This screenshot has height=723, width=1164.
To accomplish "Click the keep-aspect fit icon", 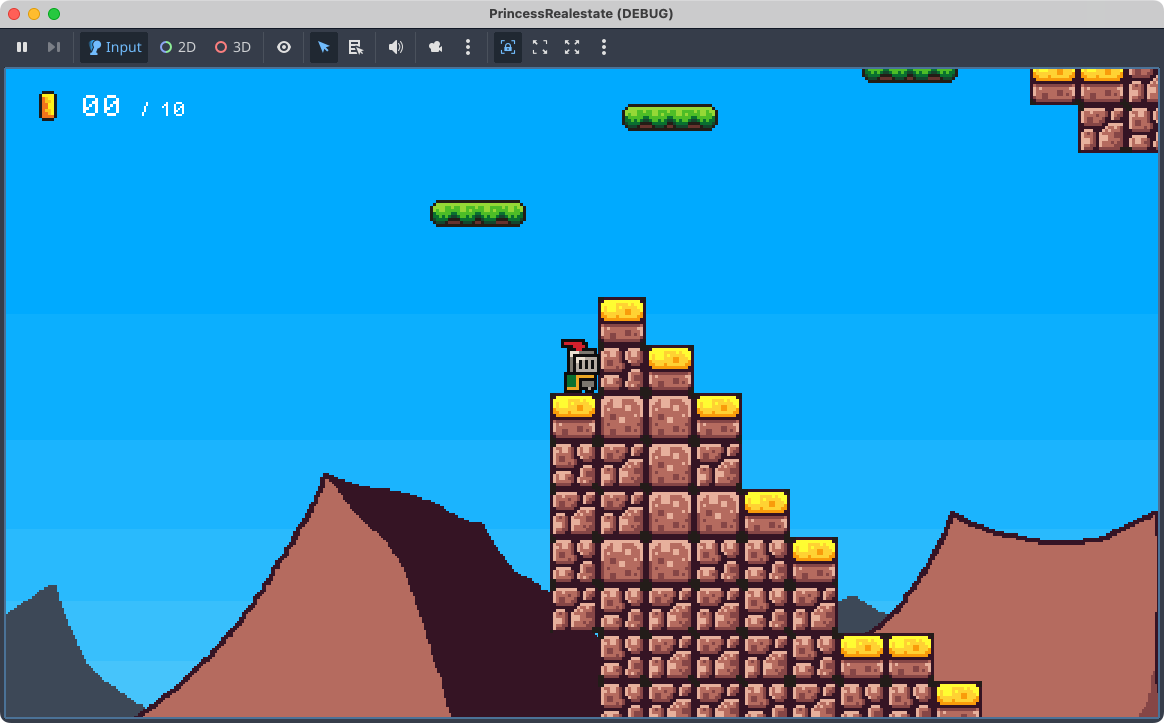I will (x=540, y=47).
